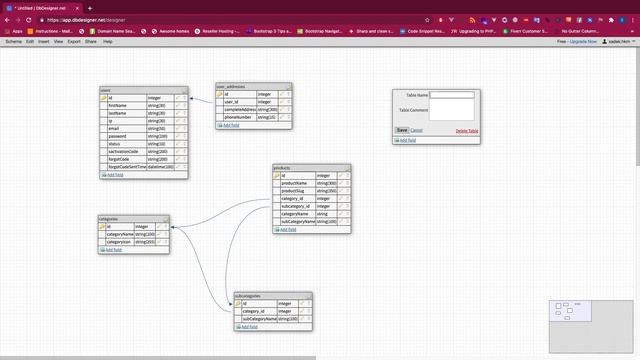Edit the firstName field in users table
The image size is (640, 360).
point(178,106)
